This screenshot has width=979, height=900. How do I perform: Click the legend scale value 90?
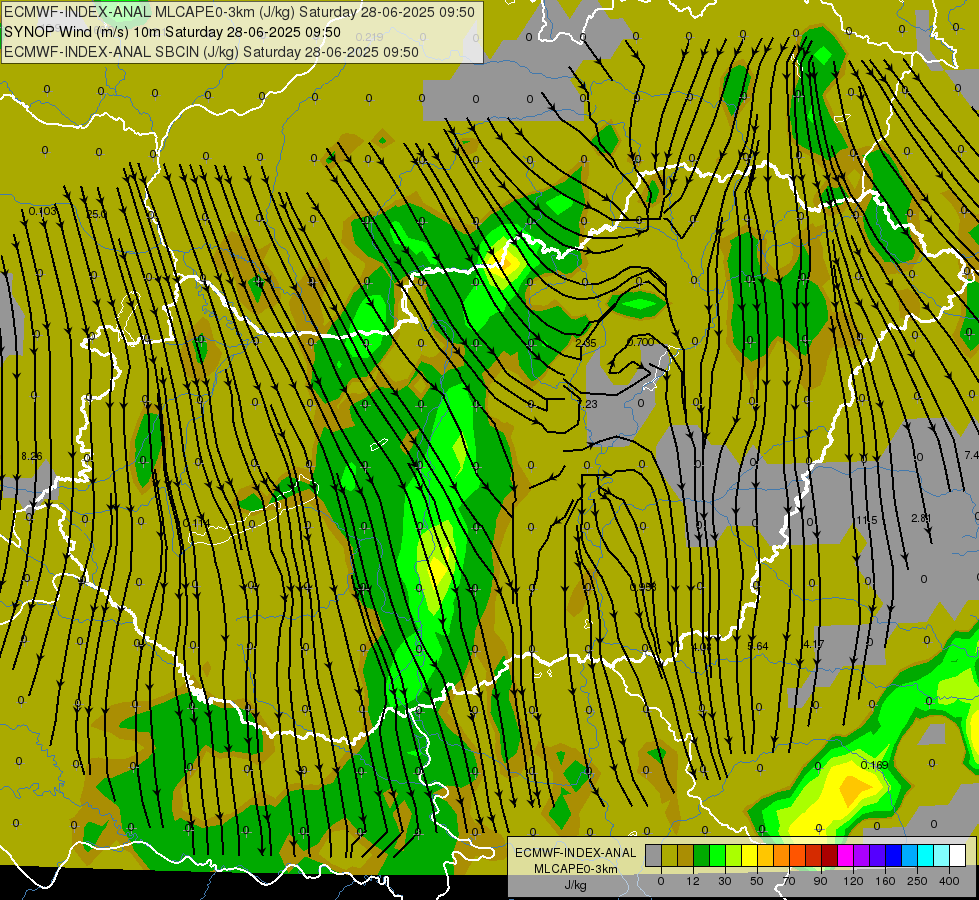point(820,881)
